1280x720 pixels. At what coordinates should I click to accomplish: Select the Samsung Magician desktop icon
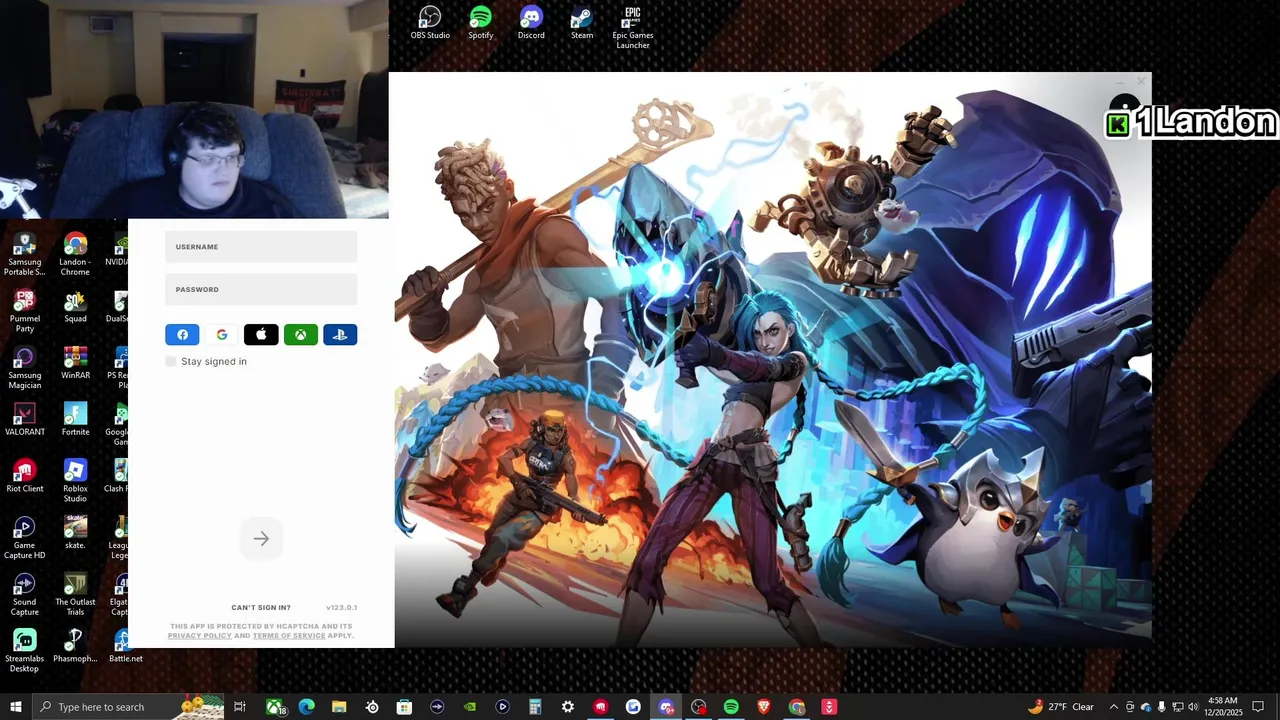(24, 369)
